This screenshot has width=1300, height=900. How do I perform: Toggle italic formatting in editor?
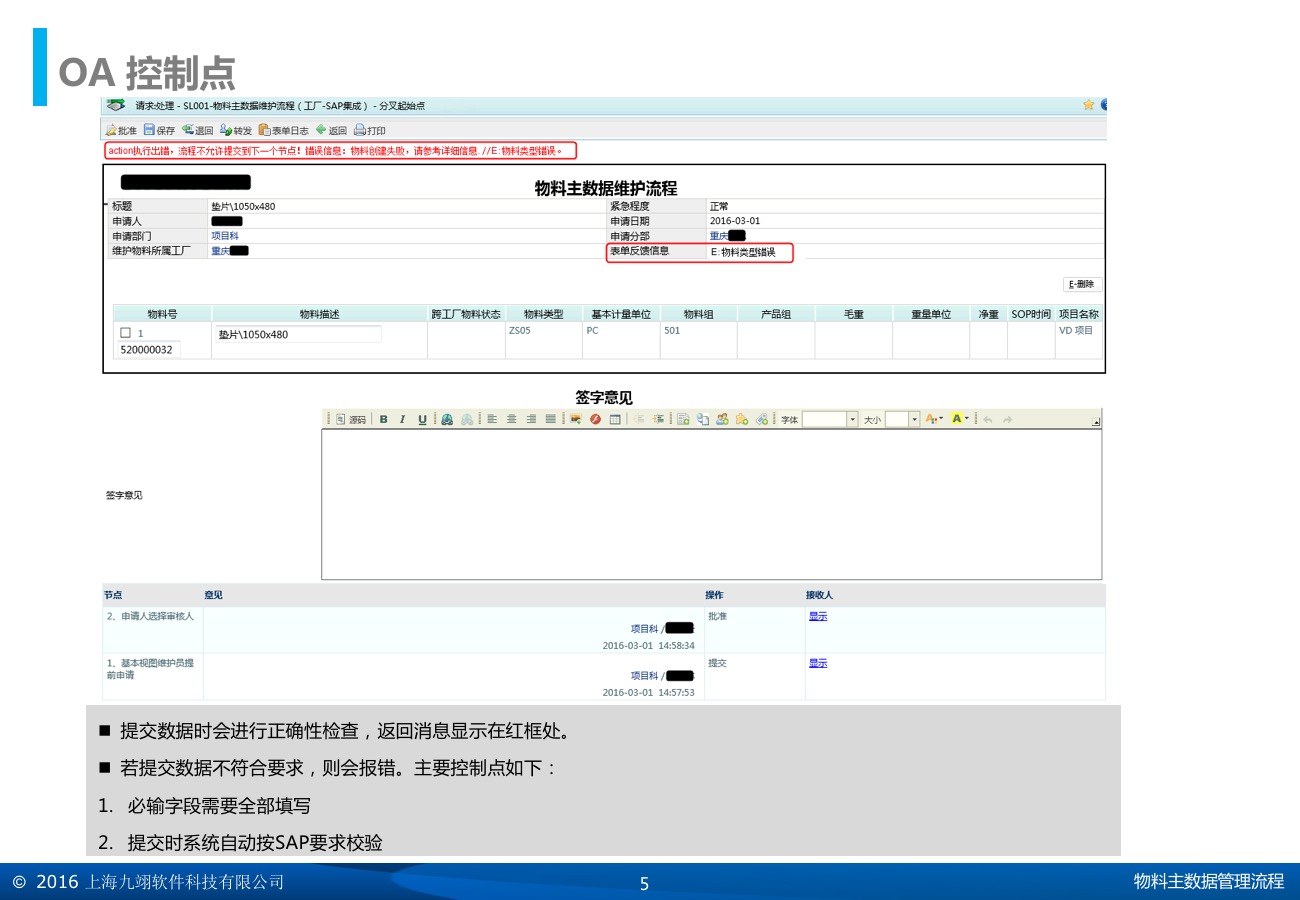402,419
